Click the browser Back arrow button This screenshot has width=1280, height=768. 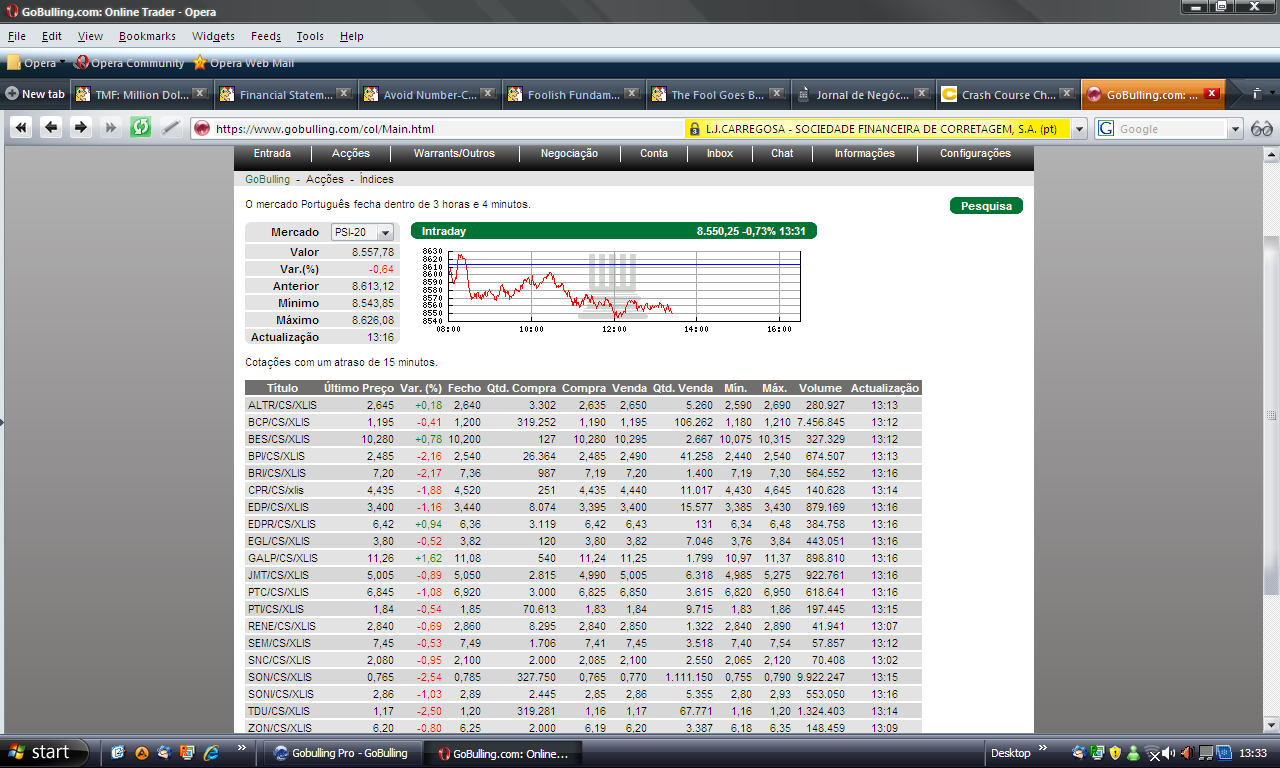tap(51, 127)
